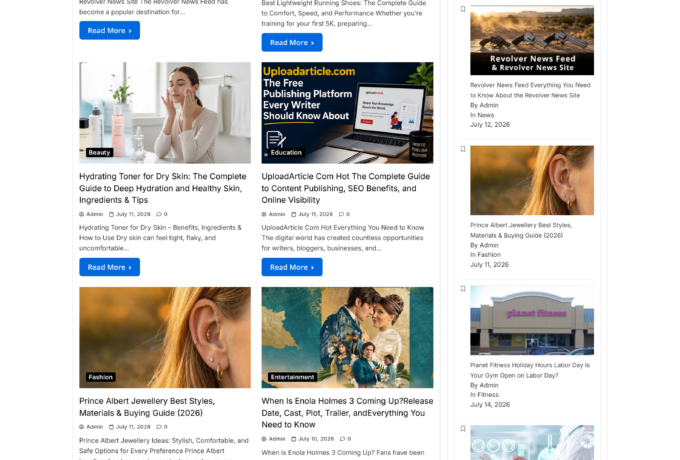This screenshot has width=680, height=460.
Task: Click author icon under Prince Albert Jewellery main article
Action: (x=82, y=427)
